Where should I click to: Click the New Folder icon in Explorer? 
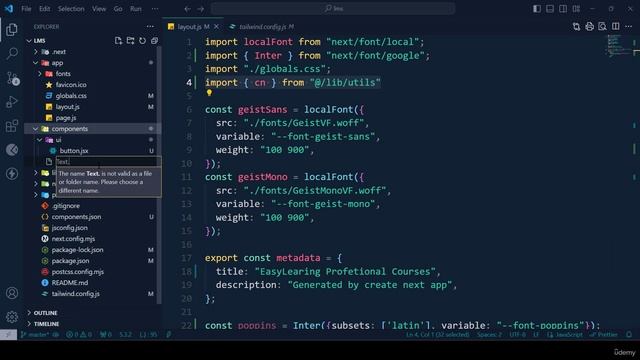tap(131, 40)
